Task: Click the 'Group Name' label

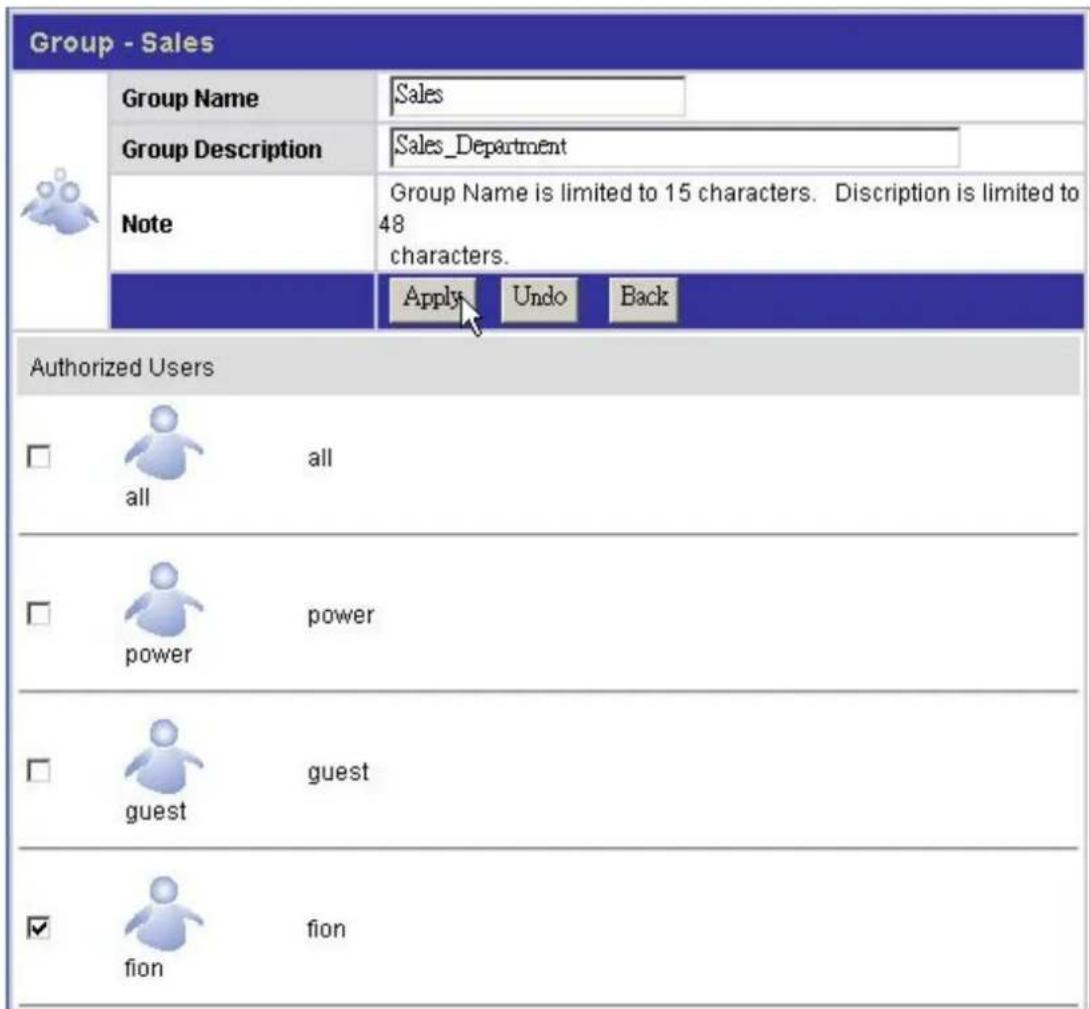Action: tap(190, 99)
